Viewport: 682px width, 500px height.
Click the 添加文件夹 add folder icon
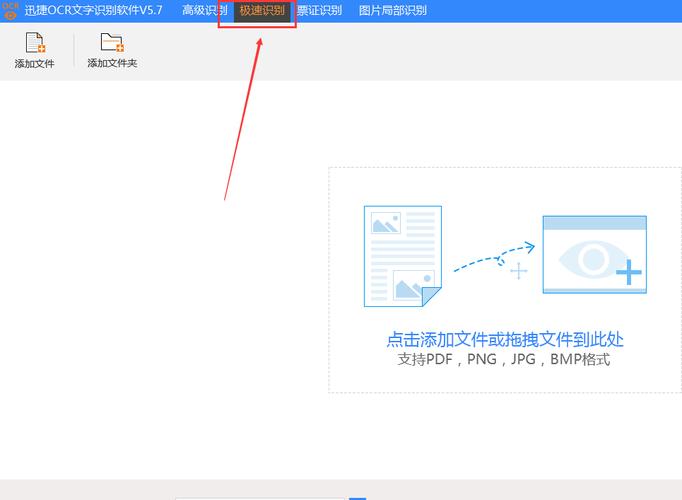112,43
